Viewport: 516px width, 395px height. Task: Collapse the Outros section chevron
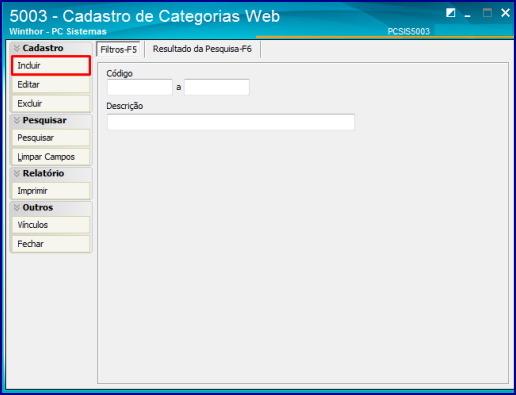[x=17, y=207]
